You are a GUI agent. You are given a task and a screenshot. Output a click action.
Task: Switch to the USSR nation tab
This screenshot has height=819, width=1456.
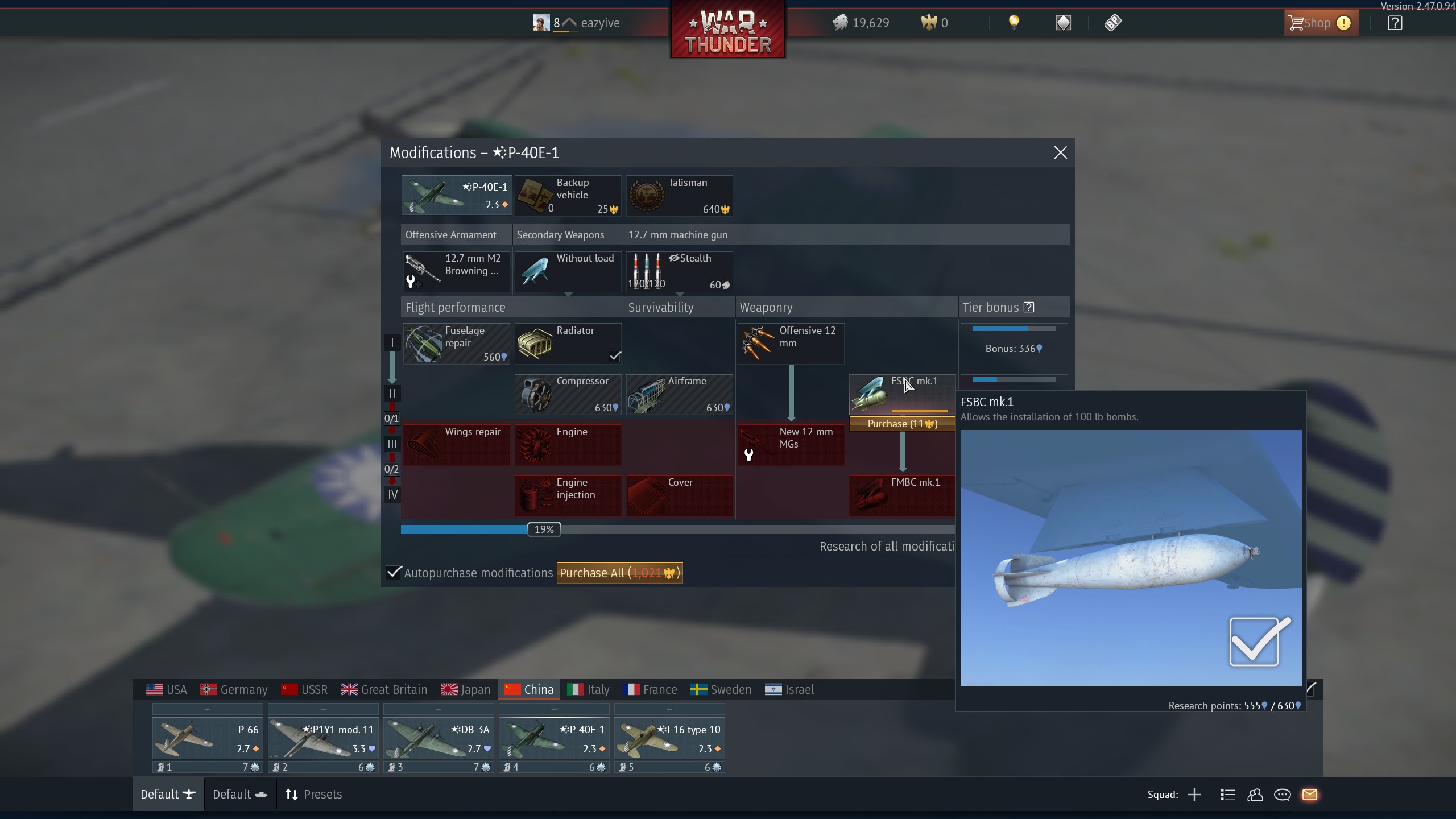[304, 689]
